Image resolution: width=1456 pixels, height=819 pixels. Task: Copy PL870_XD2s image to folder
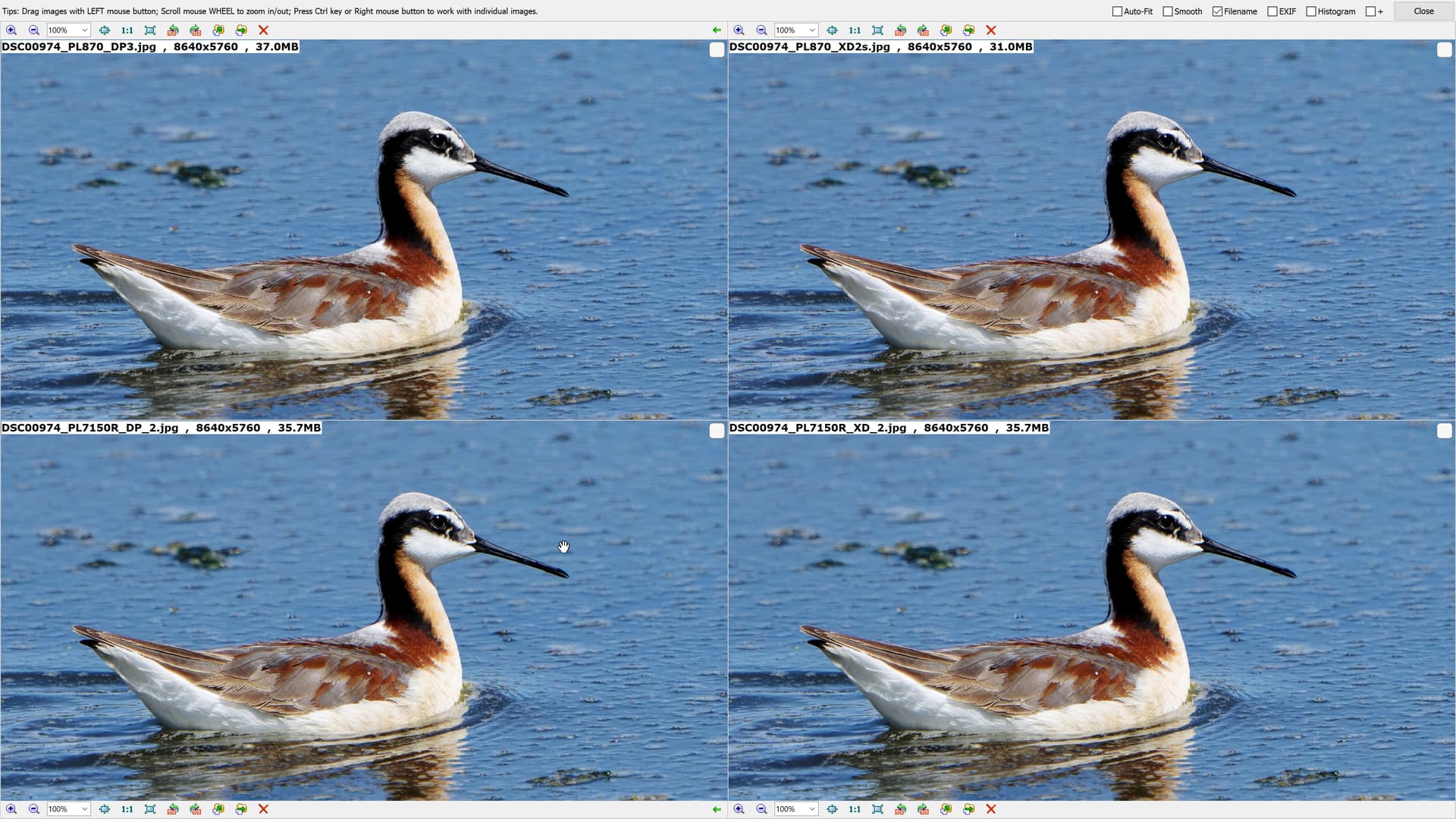coord(946,30)
